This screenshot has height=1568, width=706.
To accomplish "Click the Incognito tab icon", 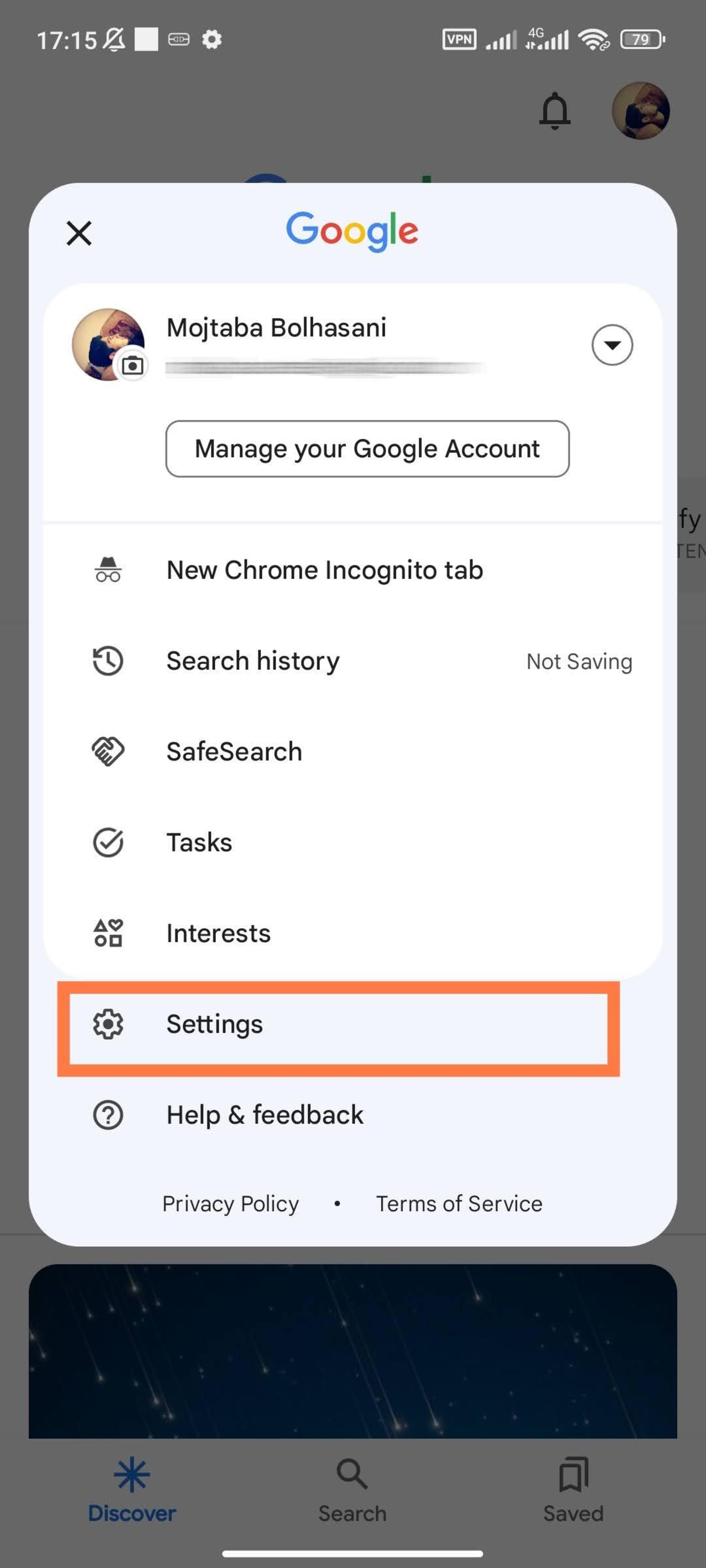I will pos(108,569).
